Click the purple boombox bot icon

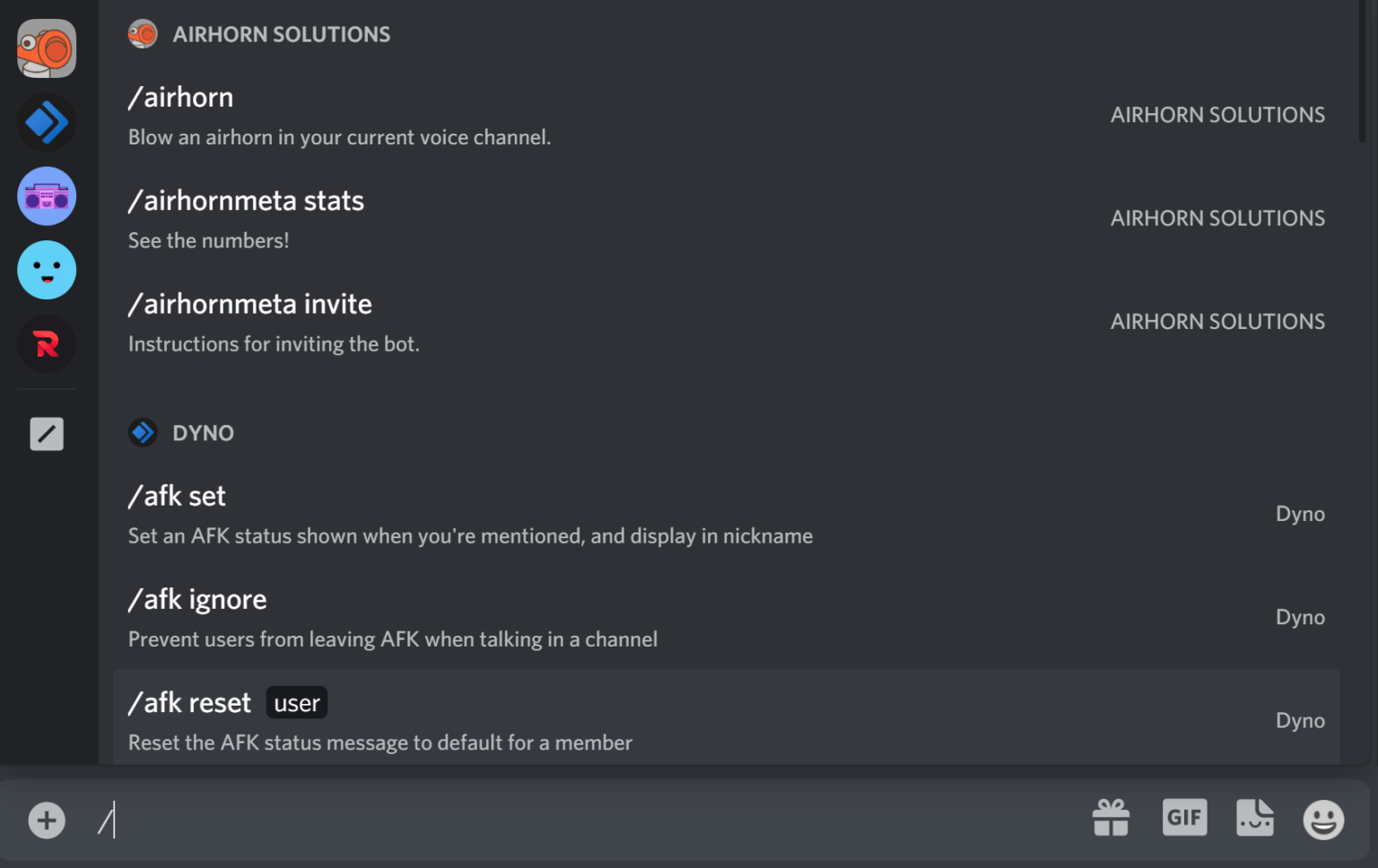click(x=46, y=196)
